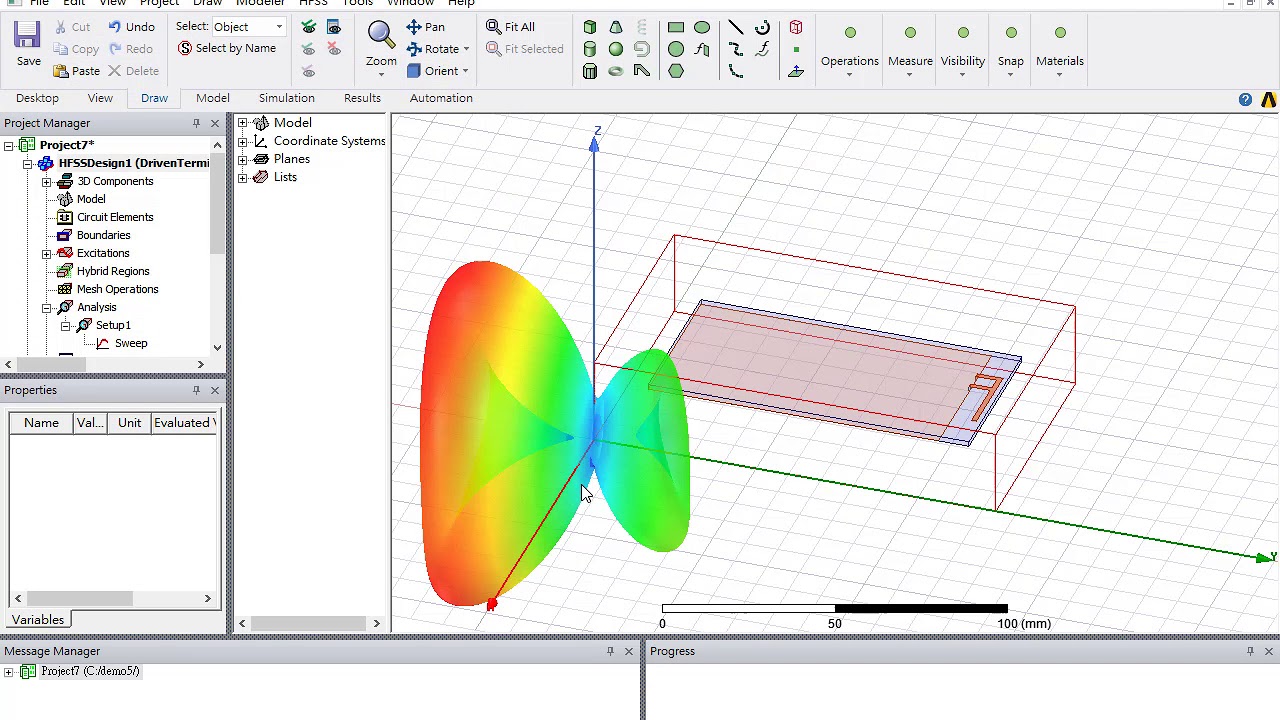Activate the Pan tool

pyautogui.click(x=426, y=27)
